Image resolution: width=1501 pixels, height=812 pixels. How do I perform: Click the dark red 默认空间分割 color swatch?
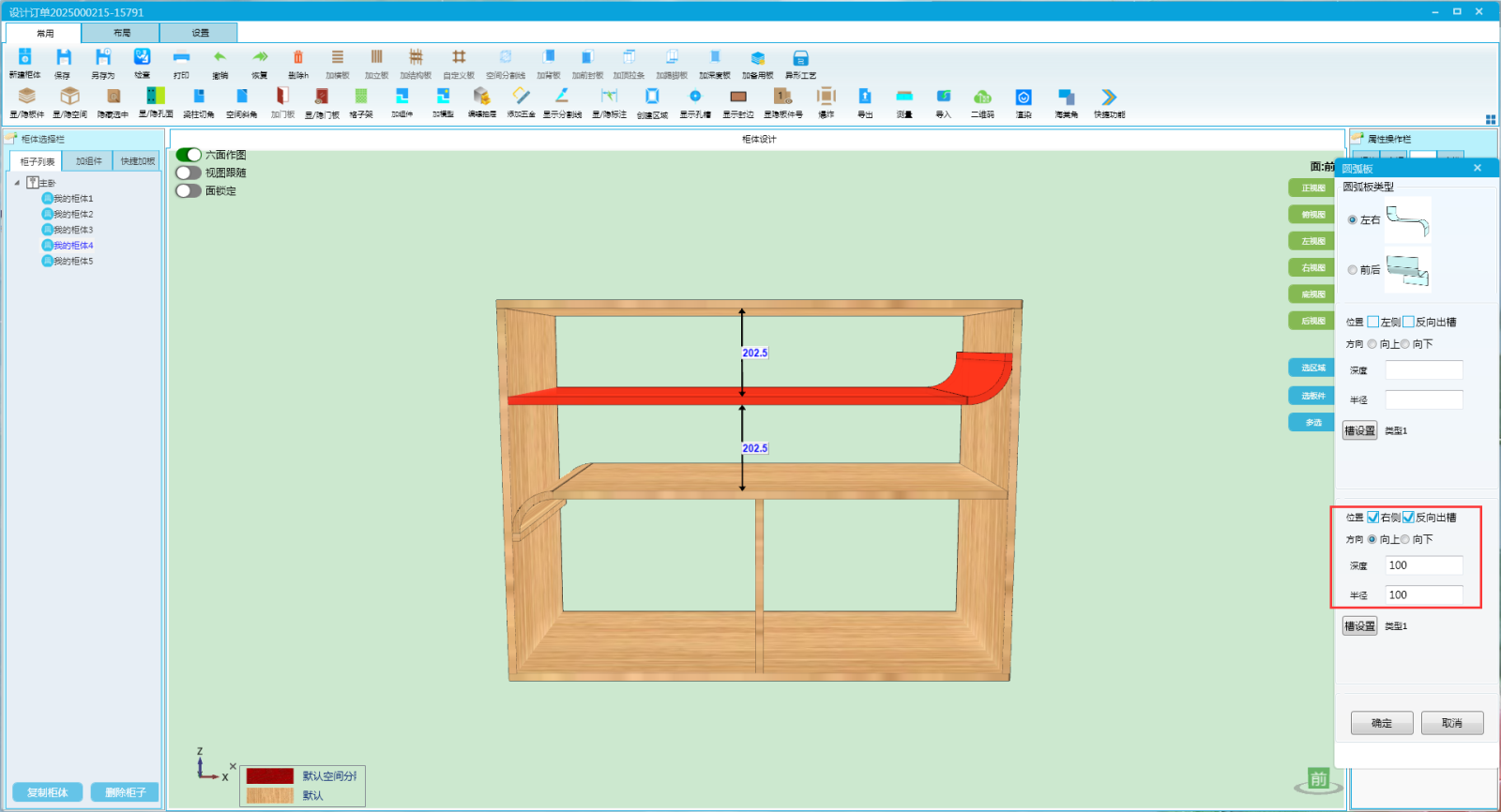click(x=270, y=776)
